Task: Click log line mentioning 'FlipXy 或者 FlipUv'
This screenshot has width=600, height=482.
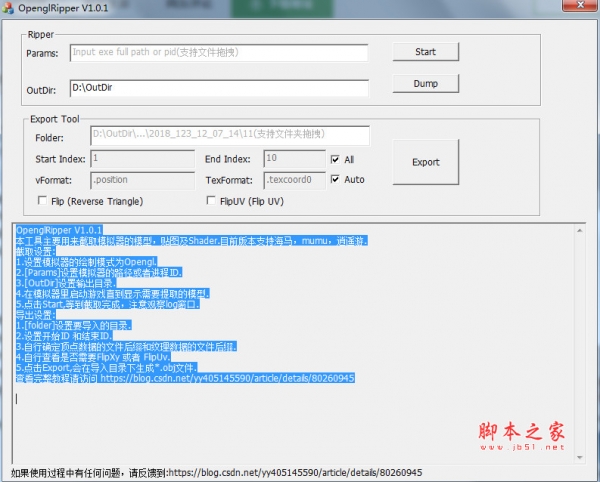Action: click(x=93, y=357)
